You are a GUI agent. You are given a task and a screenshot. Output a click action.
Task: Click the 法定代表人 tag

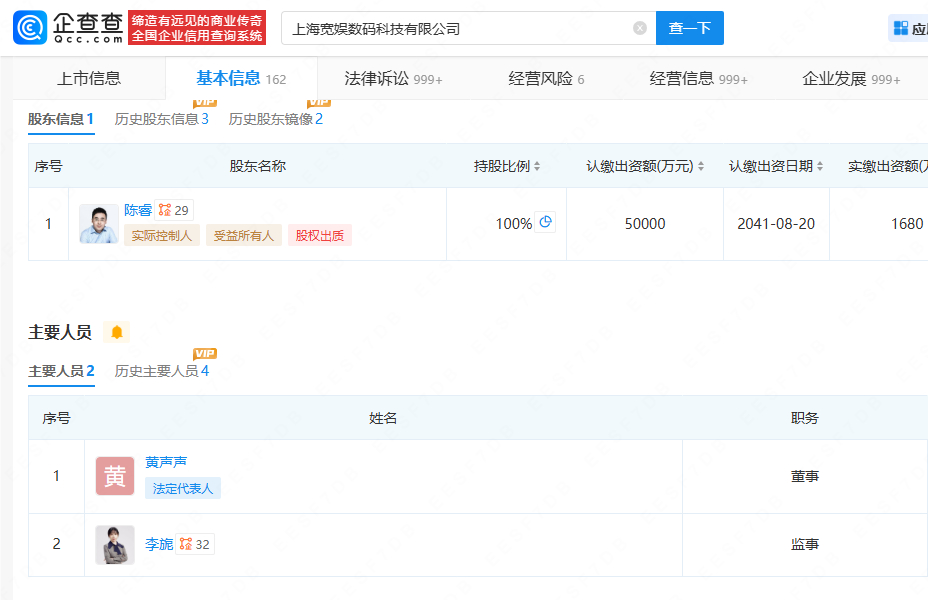(183, 488)
